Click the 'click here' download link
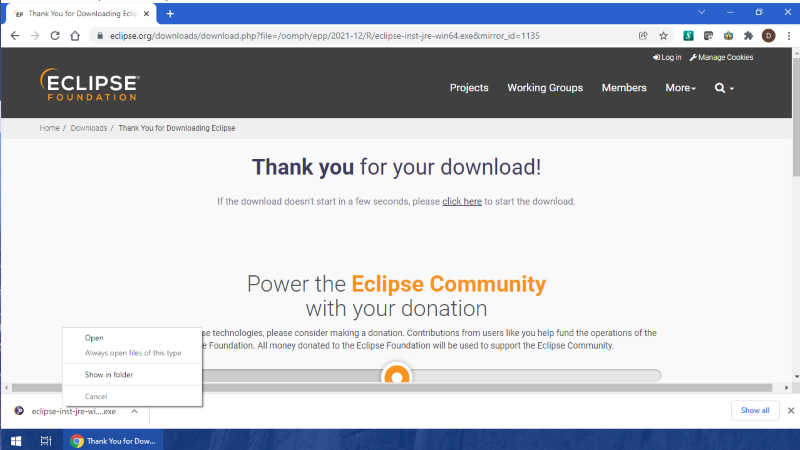800x450 pixels. 462,202
